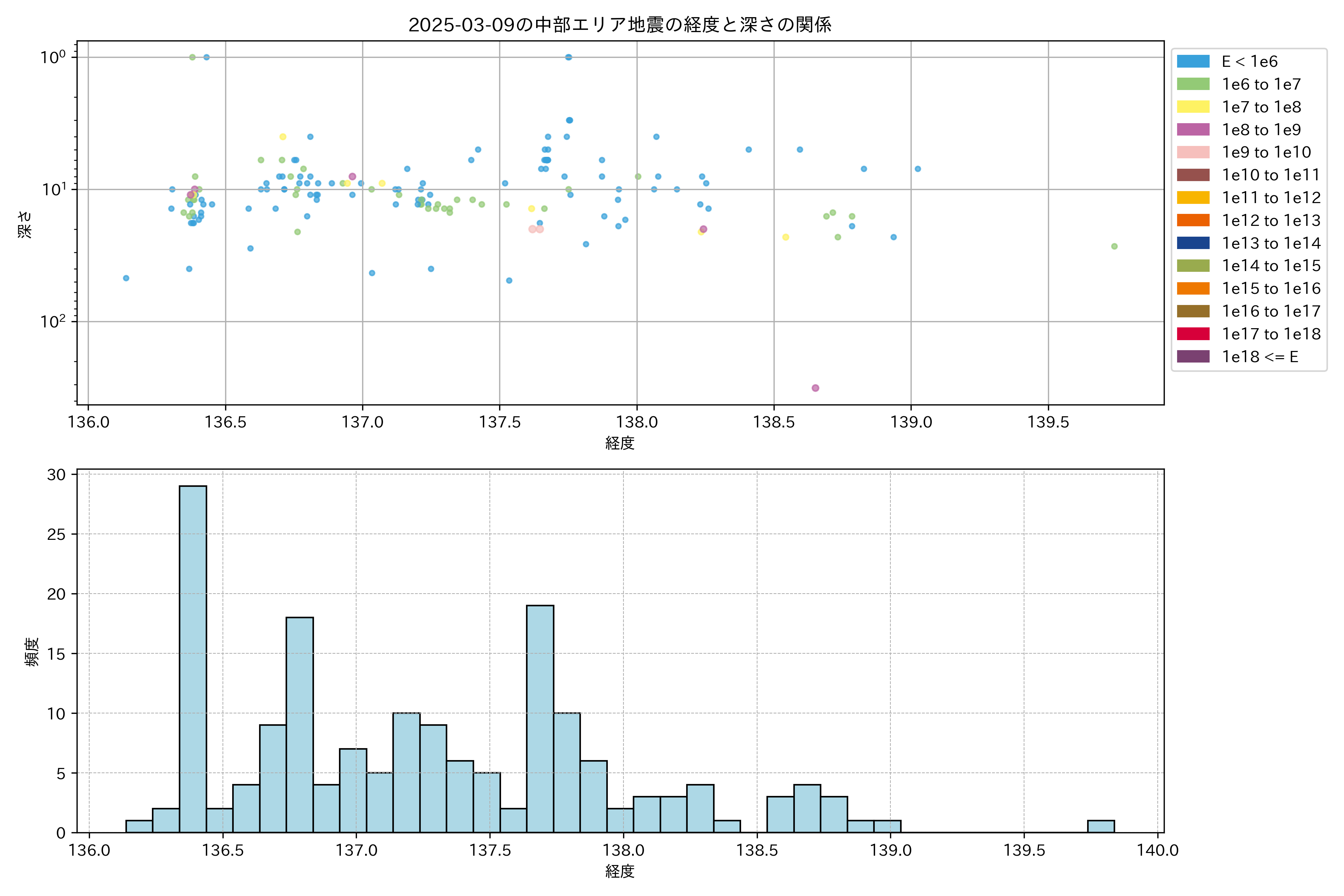Click the scatter plot's 経度 x-axis label
The image size is (1344, 896).
pos(619,443)
